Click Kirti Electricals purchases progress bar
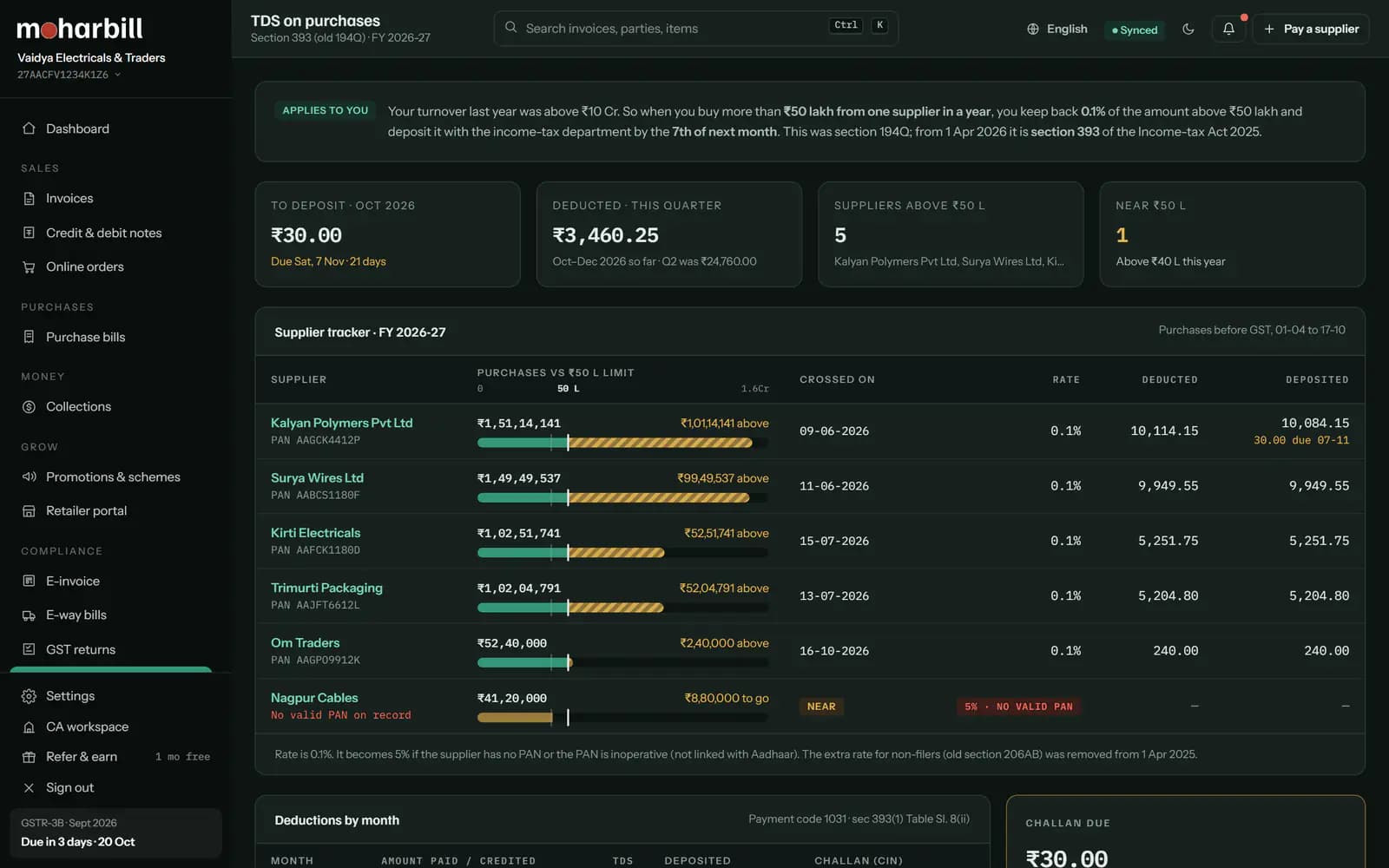The width and height of the screenshot is (1389, 868). (x=622, y=553)
